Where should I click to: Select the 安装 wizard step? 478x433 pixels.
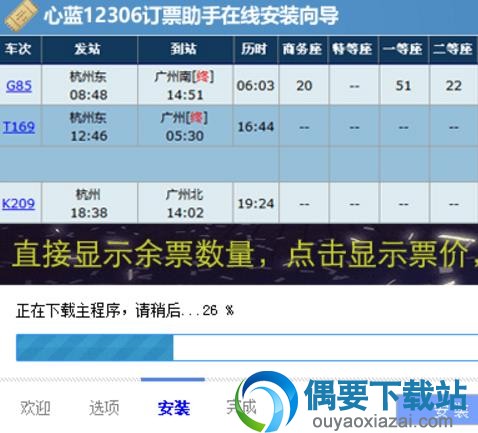(174, 408)
